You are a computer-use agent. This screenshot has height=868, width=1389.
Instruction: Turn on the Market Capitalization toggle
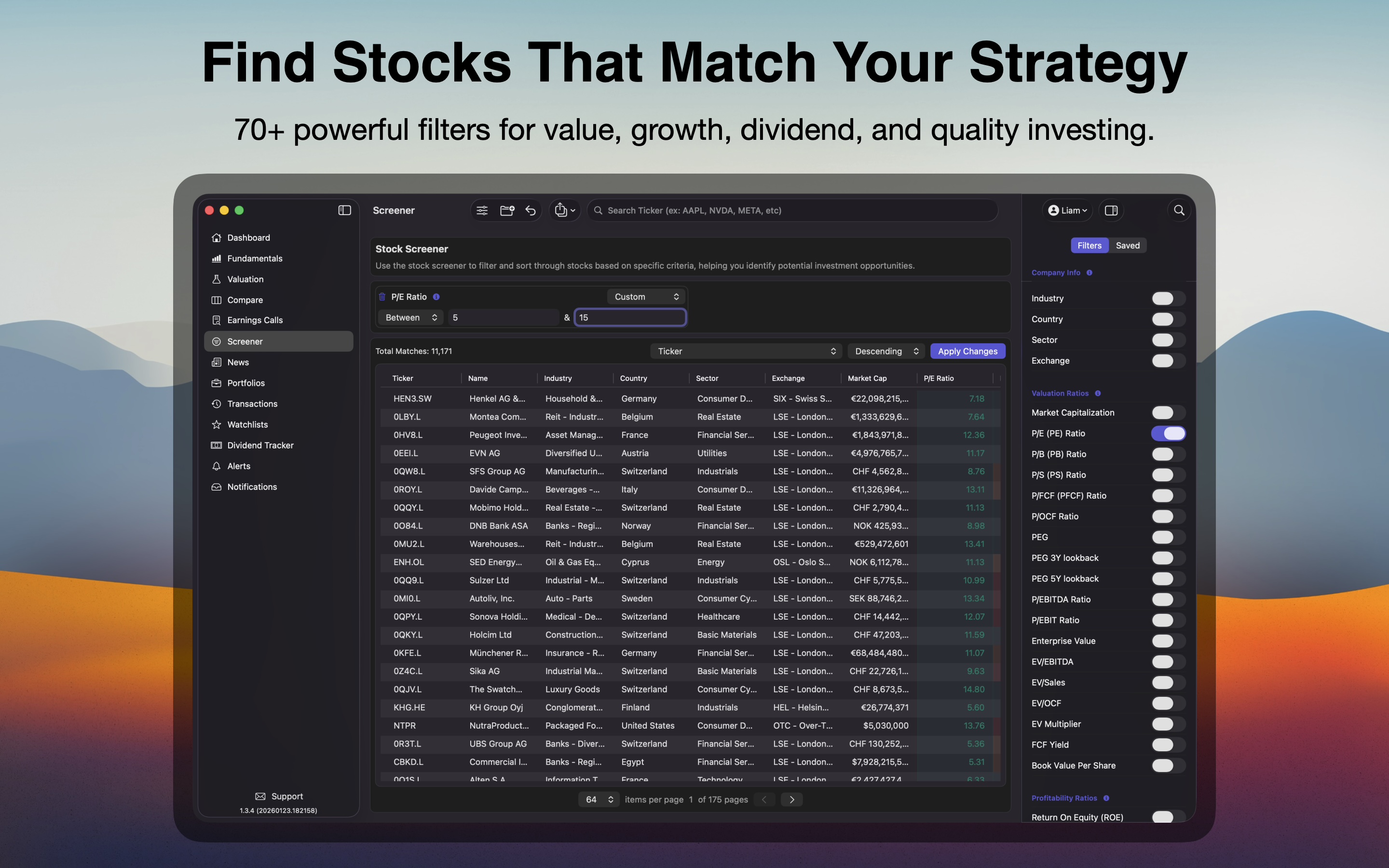click(x=1168, y=413)
